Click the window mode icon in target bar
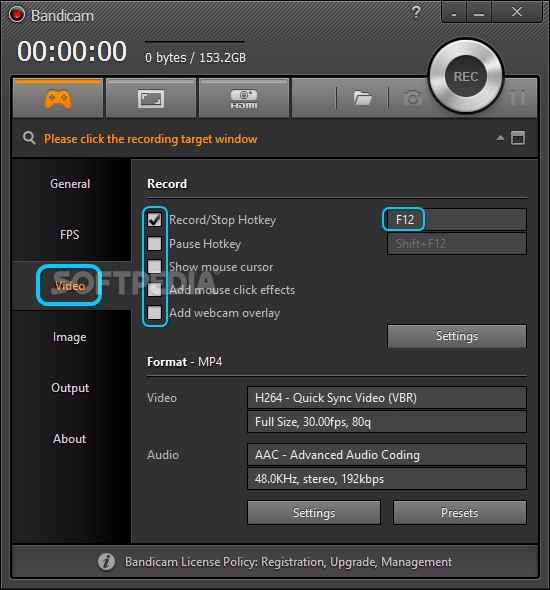550x590 pixels. tap(518, 138)
